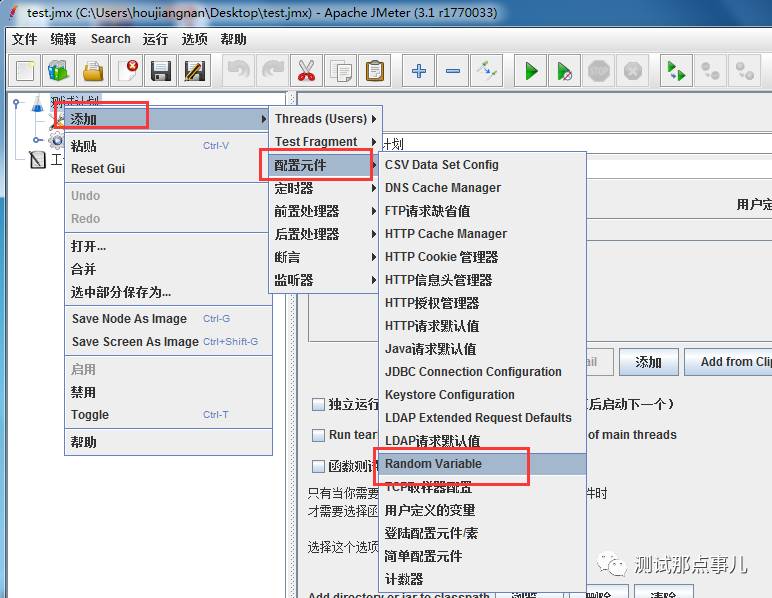Click 打开... in context menu
This screenshot has width=772, height=598.
[168, 246]
